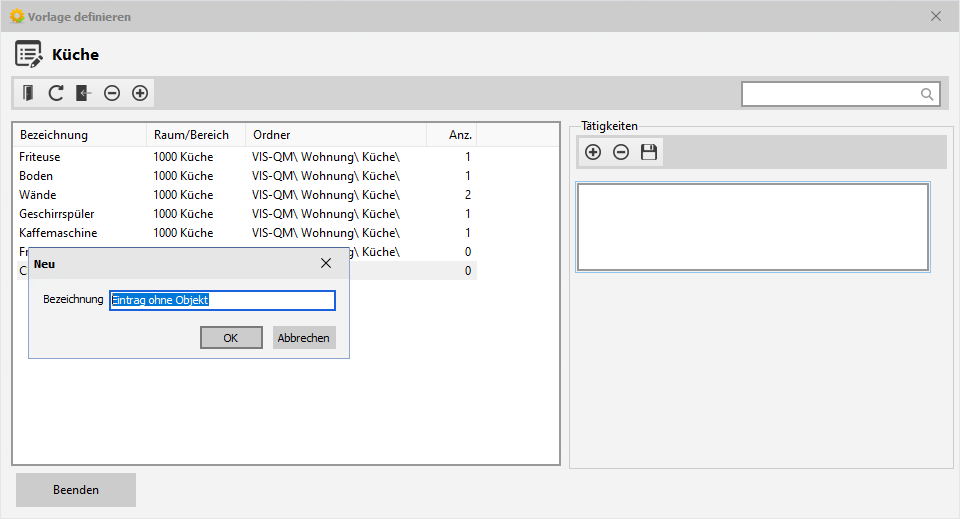Click the door exit icon in main toolbar
Image resolution: width=960 pixels, height=519 pixels.
tap(28, 93)
